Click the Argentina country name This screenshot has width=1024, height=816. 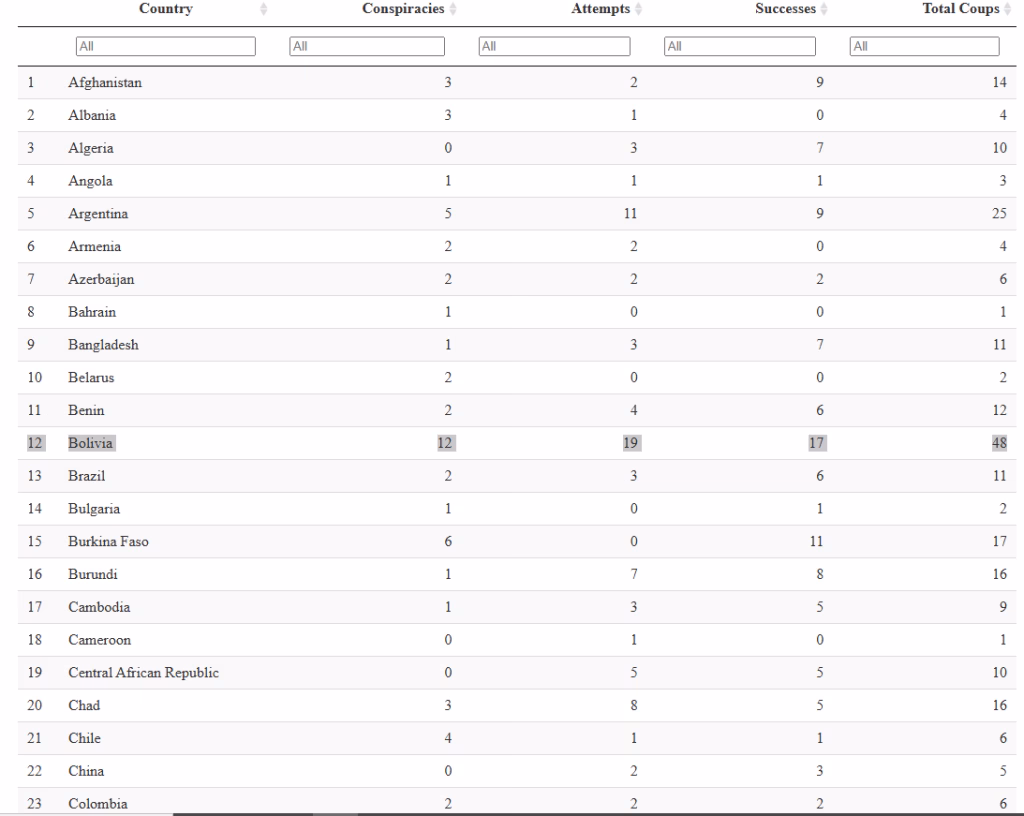point(98,214)
